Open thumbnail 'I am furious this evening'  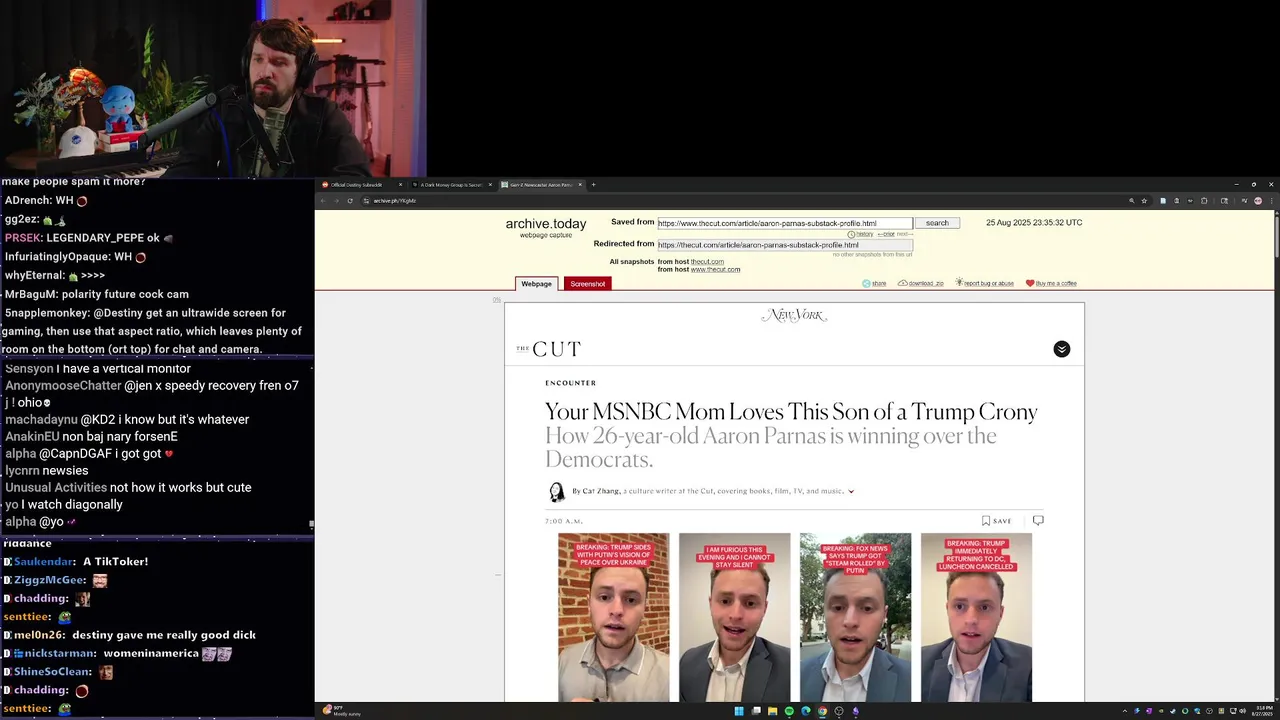click(x=734, y=617)
